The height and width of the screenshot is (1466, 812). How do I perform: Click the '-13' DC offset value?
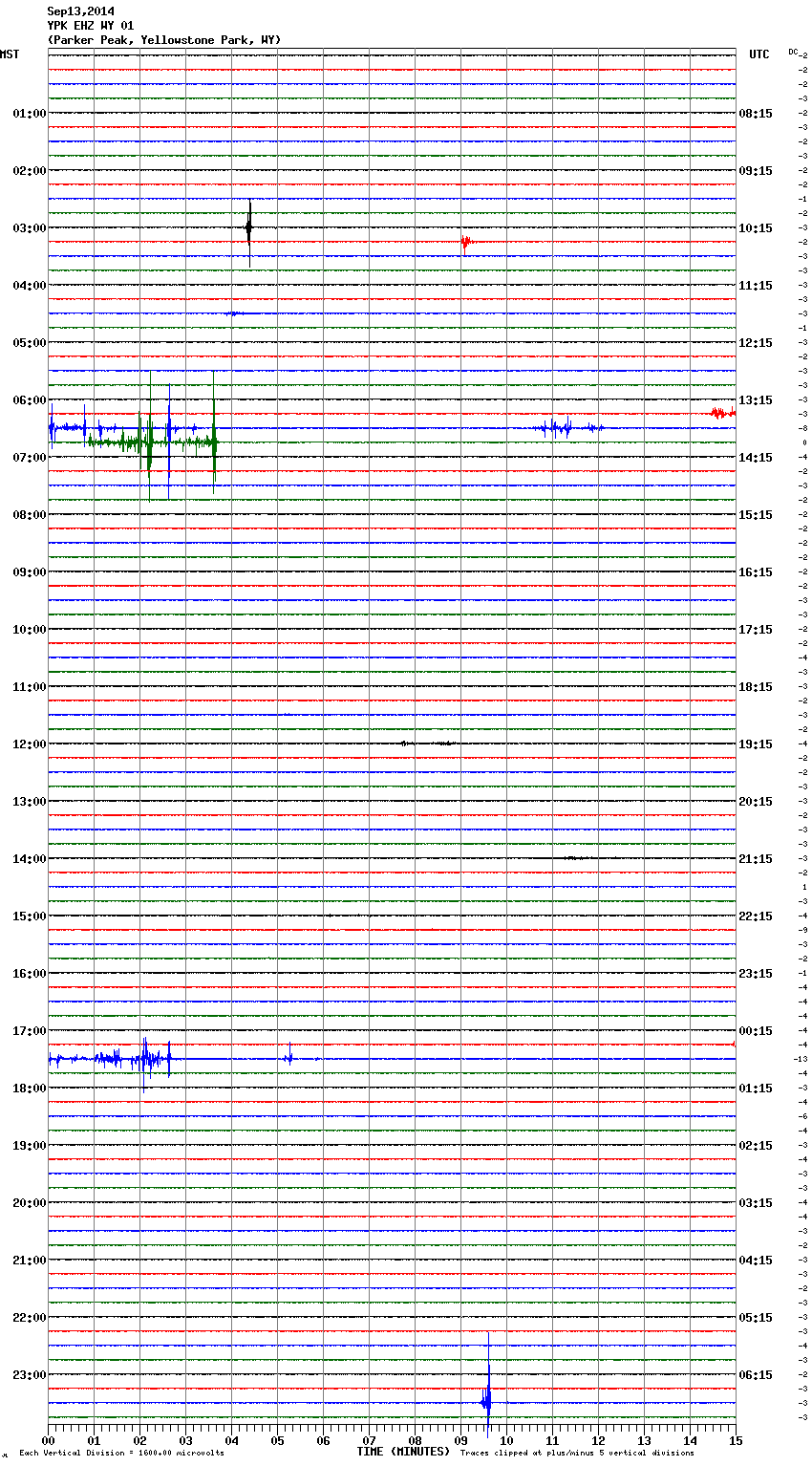[x=801, y=1059]
